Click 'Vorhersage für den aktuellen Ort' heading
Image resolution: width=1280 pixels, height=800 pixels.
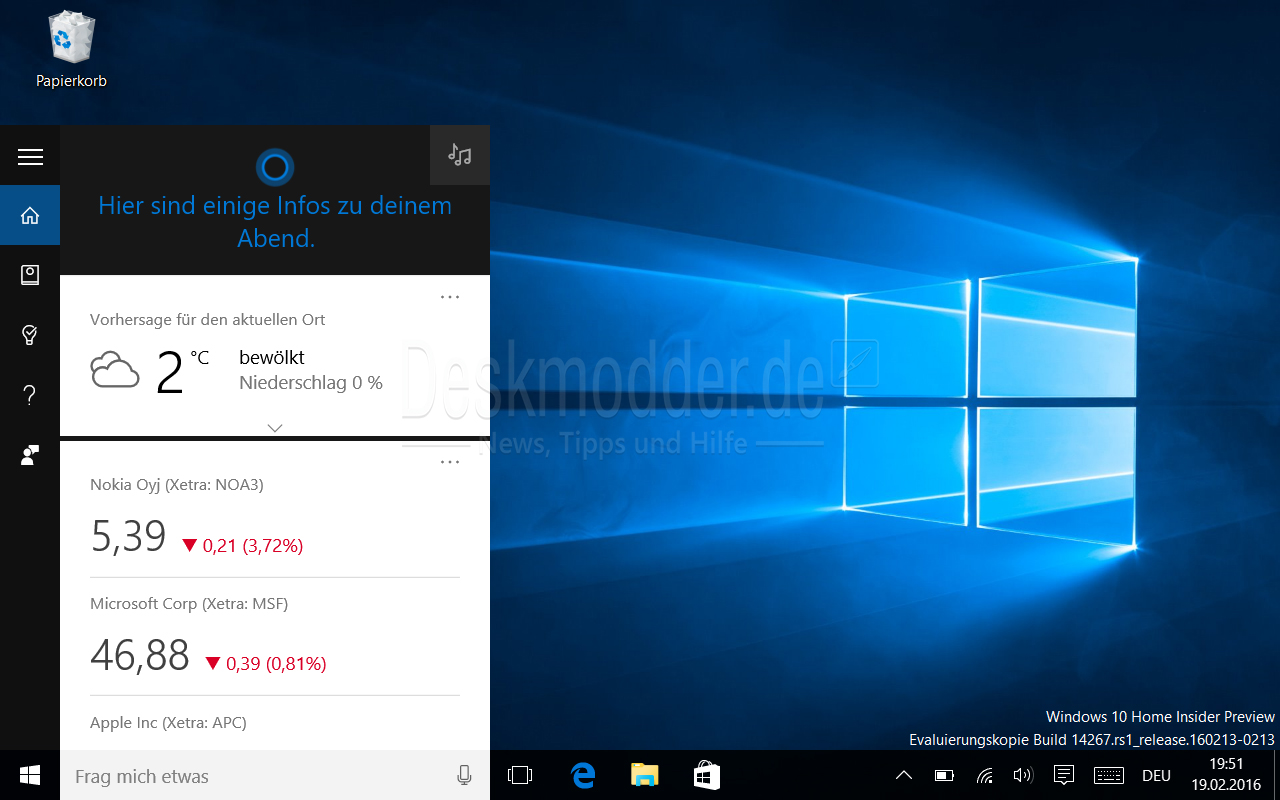[207, 320]
